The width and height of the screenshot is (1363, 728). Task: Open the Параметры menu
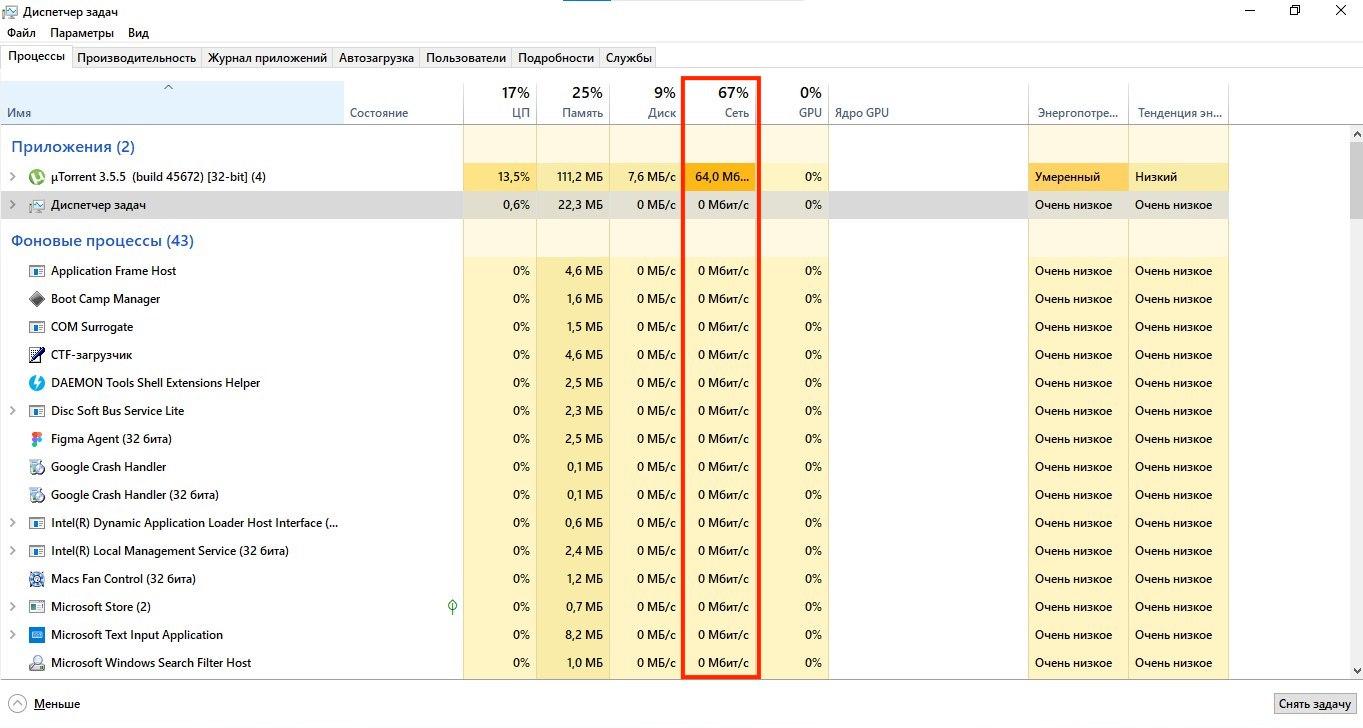[x=82, y=33]
